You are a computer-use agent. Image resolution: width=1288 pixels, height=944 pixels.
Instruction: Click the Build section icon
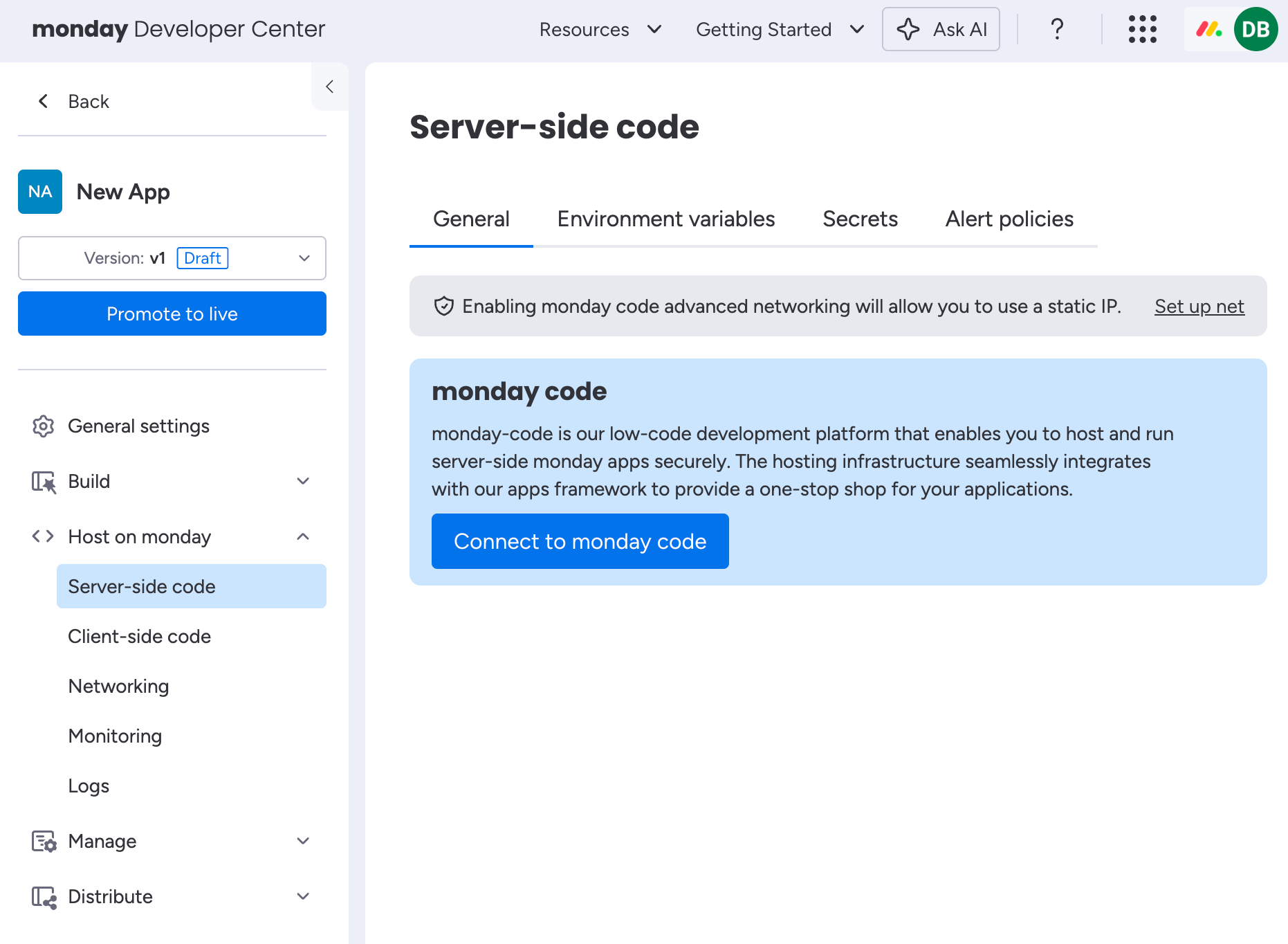tap(44, 482)
